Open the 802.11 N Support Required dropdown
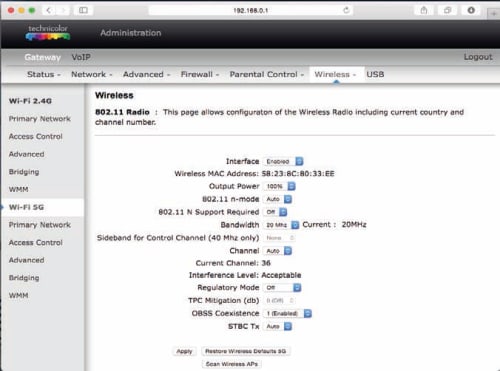This screenshot has width=500, height=371. tap(275, 212)
